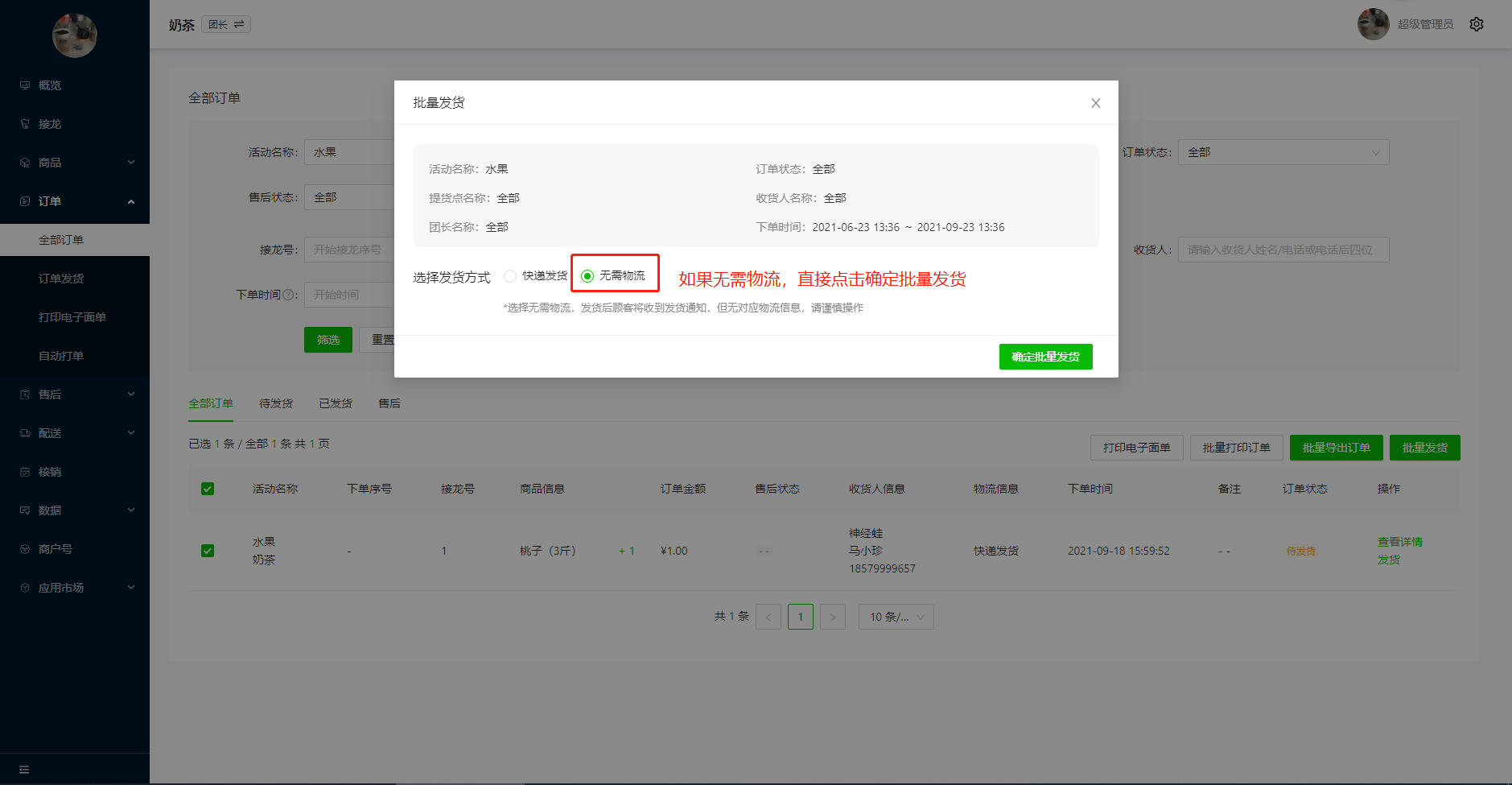Screen dimensions: 1512x785
Task: Open settings gear icon at top right
Action: (1477, 24)
